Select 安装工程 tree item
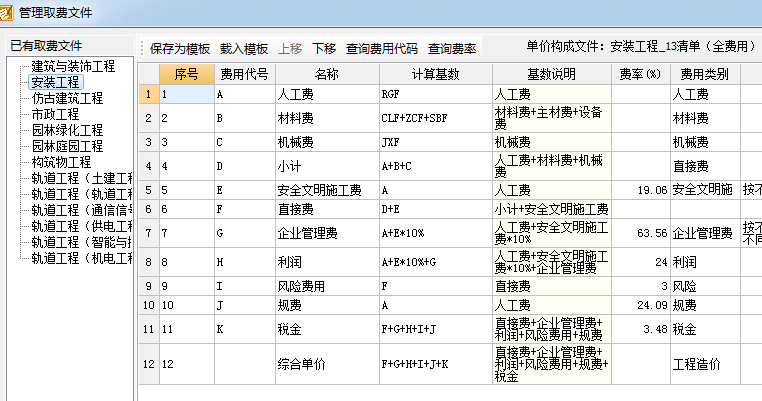 coord(55,82)
